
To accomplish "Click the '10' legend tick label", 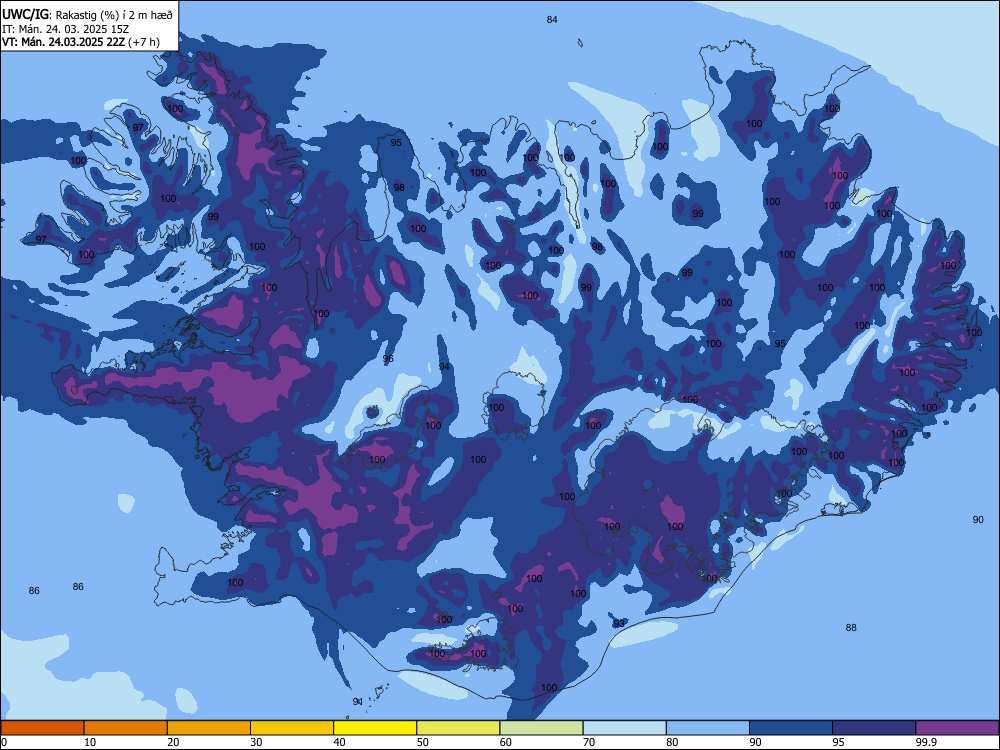I will 90,742.
